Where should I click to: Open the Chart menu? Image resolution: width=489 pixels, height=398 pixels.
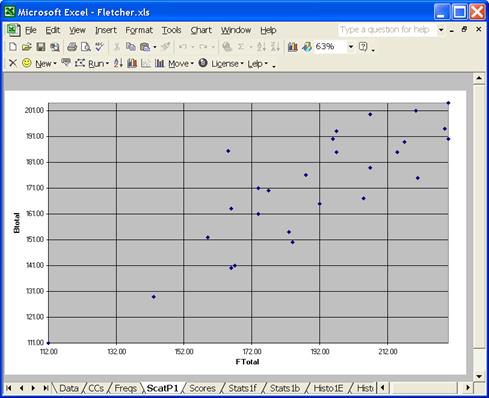pos(201,30)
